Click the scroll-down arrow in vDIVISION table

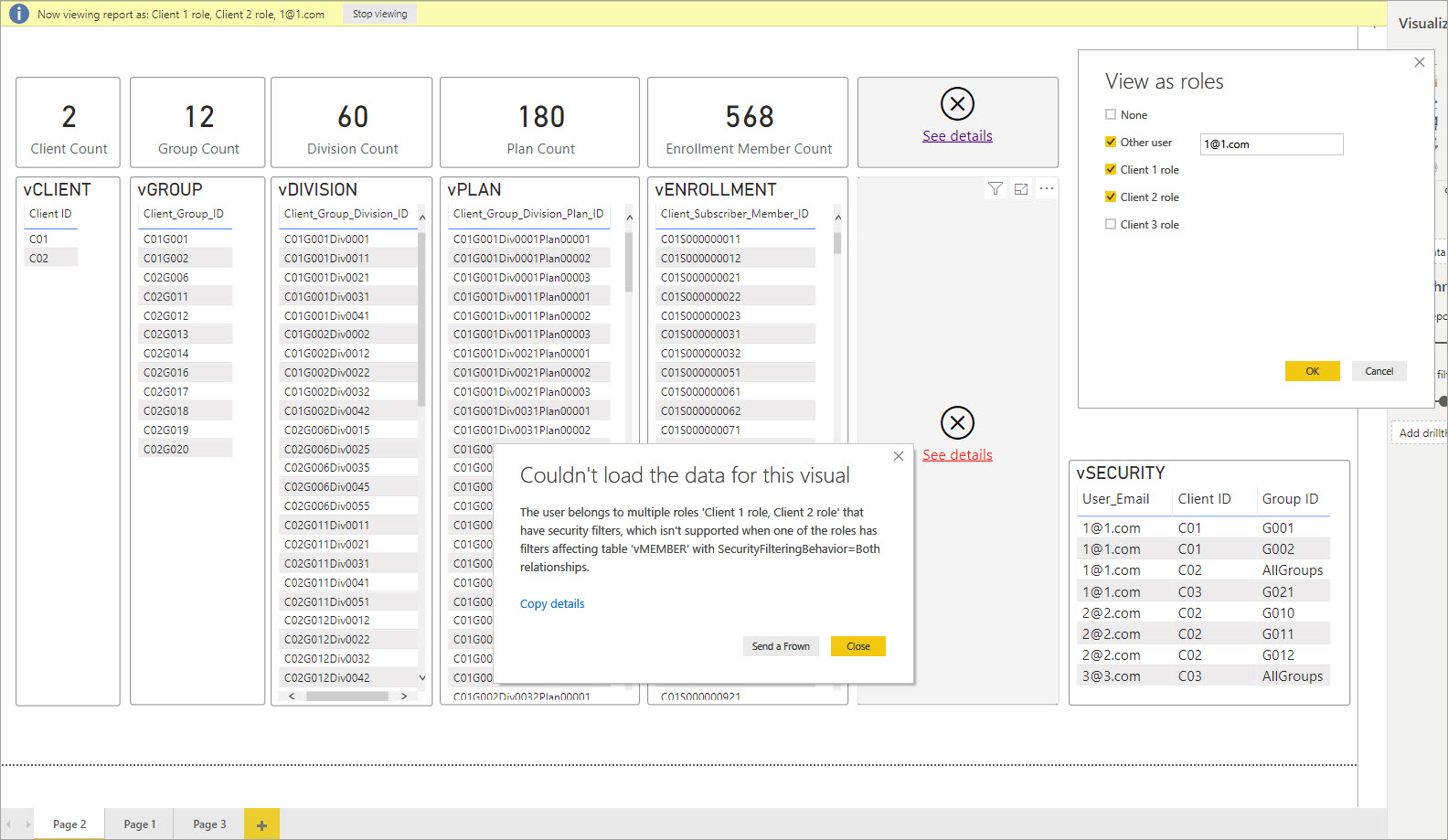point(422,677)
